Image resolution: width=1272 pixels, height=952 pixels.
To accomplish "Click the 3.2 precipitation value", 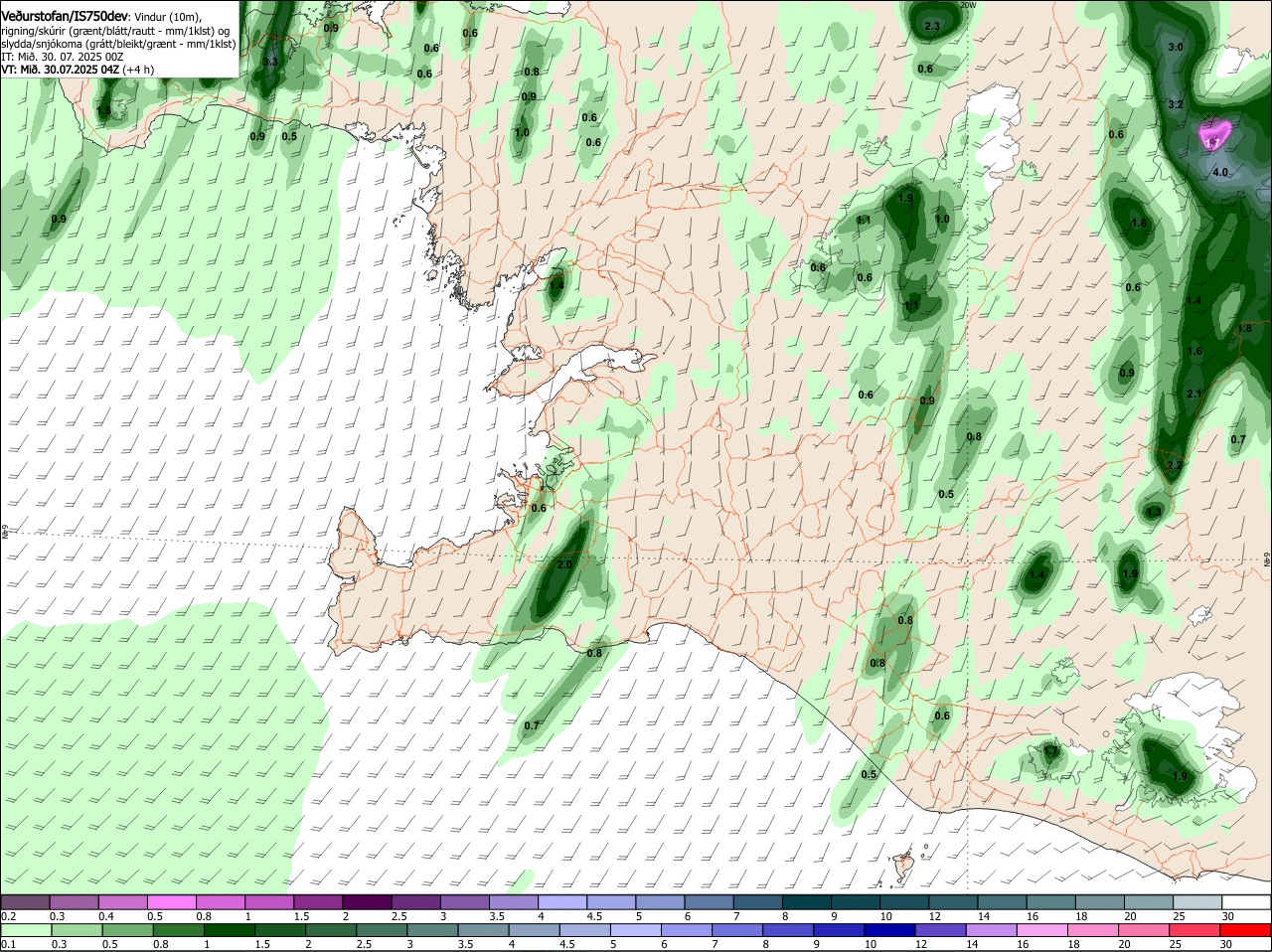I will [1176, 104].
